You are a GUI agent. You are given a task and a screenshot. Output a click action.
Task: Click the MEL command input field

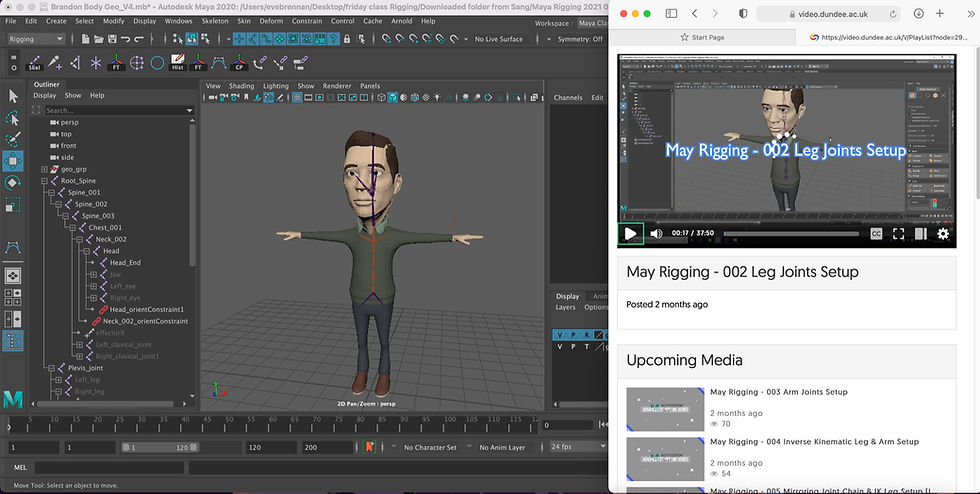coord(109,467)
